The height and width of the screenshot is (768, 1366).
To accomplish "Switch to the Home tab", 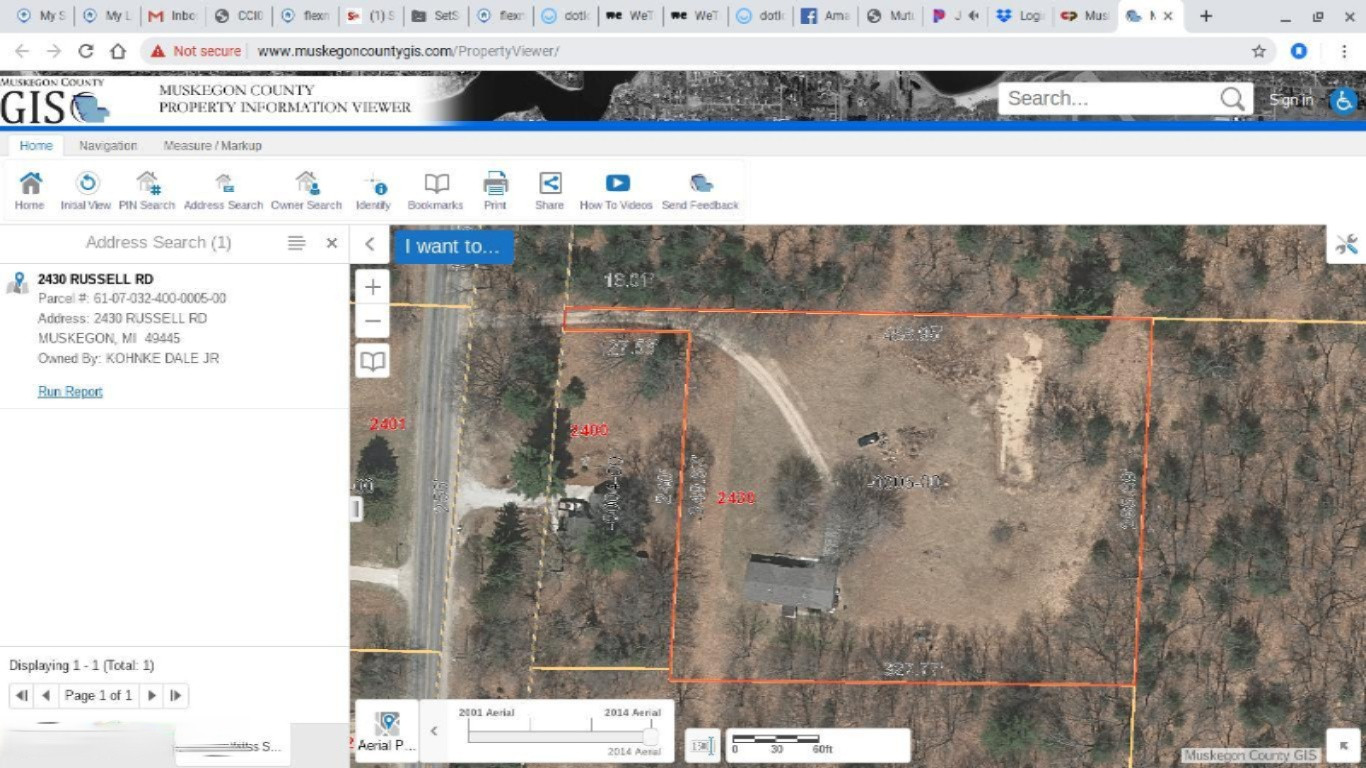I will point(36,145).
